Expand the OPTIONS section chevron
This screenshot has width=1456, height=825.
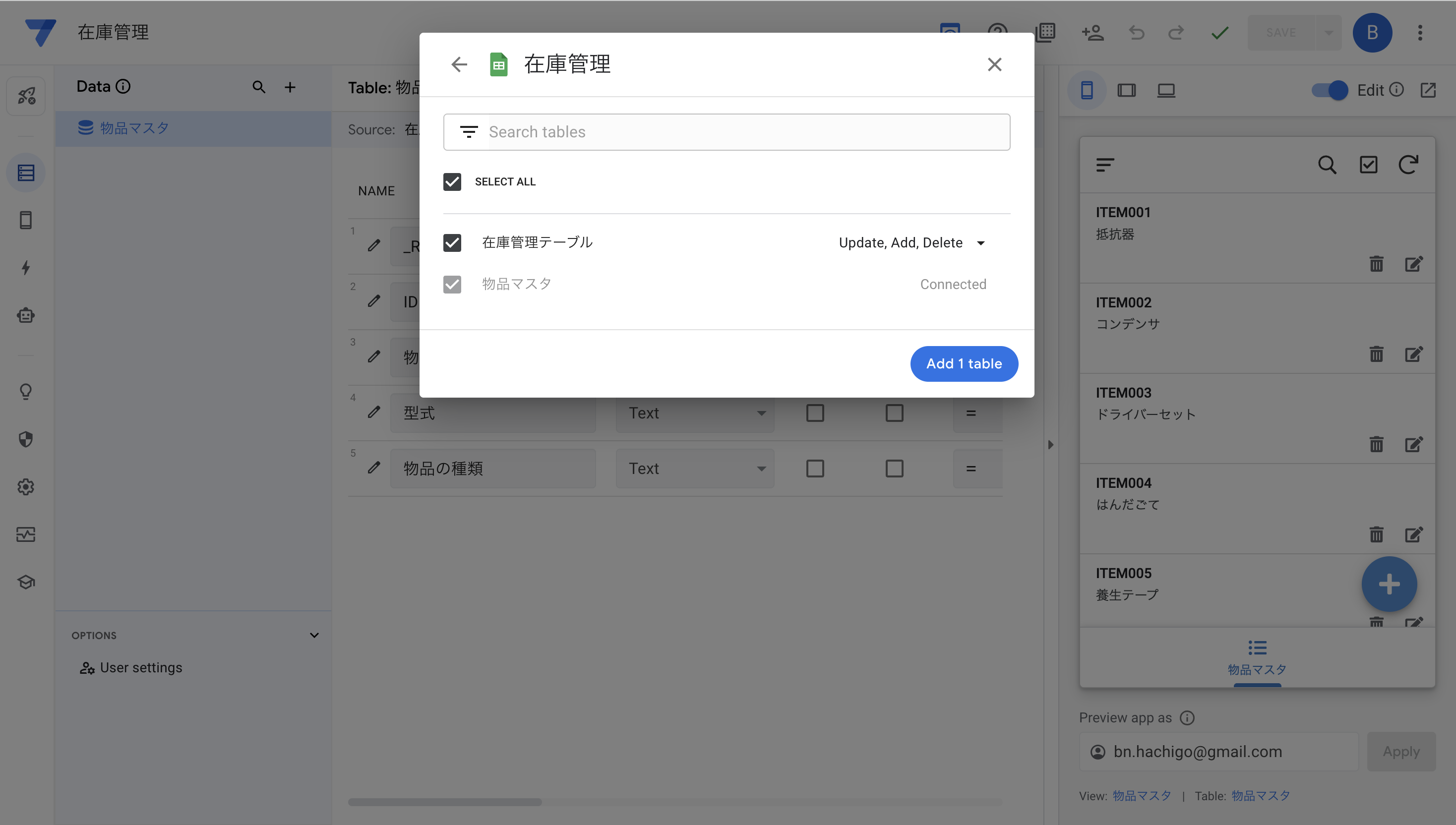point(314,635)
